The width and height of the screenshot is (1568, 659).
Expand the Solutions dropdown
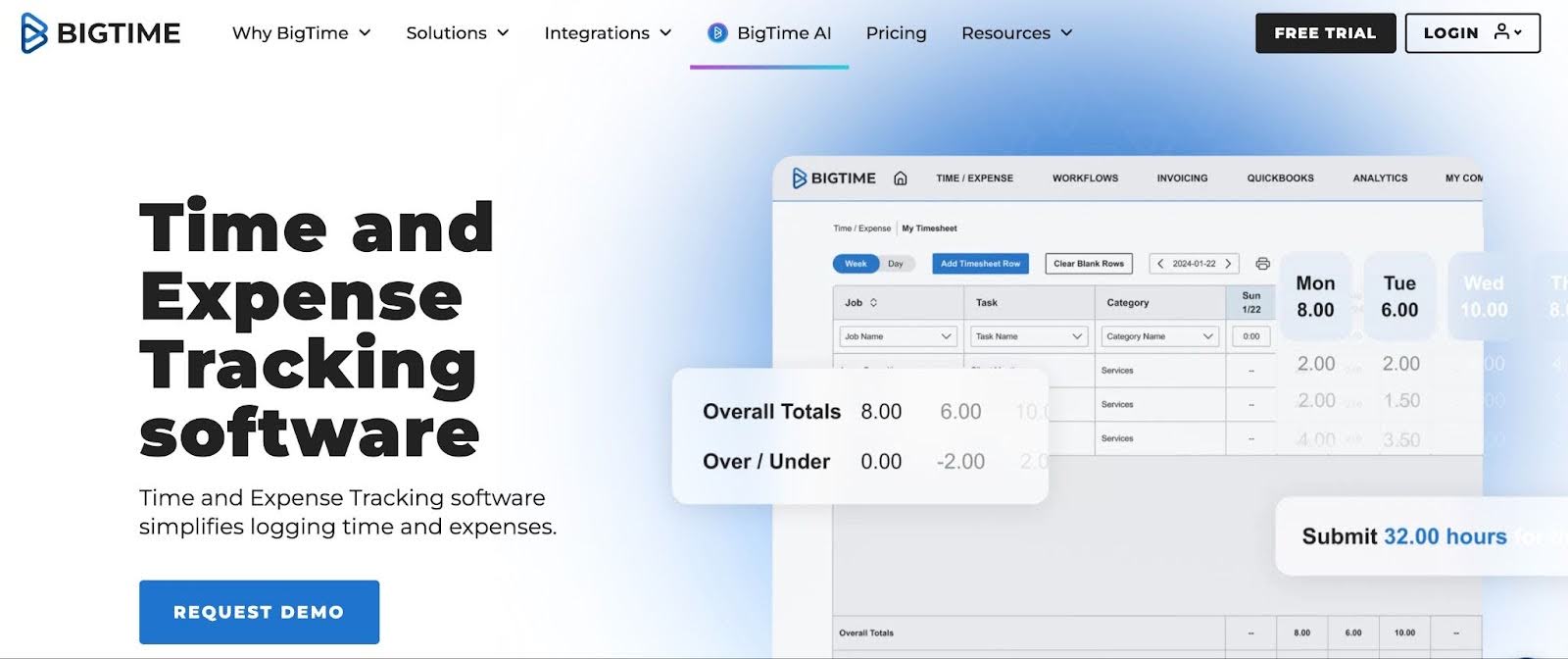click(458, 33)
